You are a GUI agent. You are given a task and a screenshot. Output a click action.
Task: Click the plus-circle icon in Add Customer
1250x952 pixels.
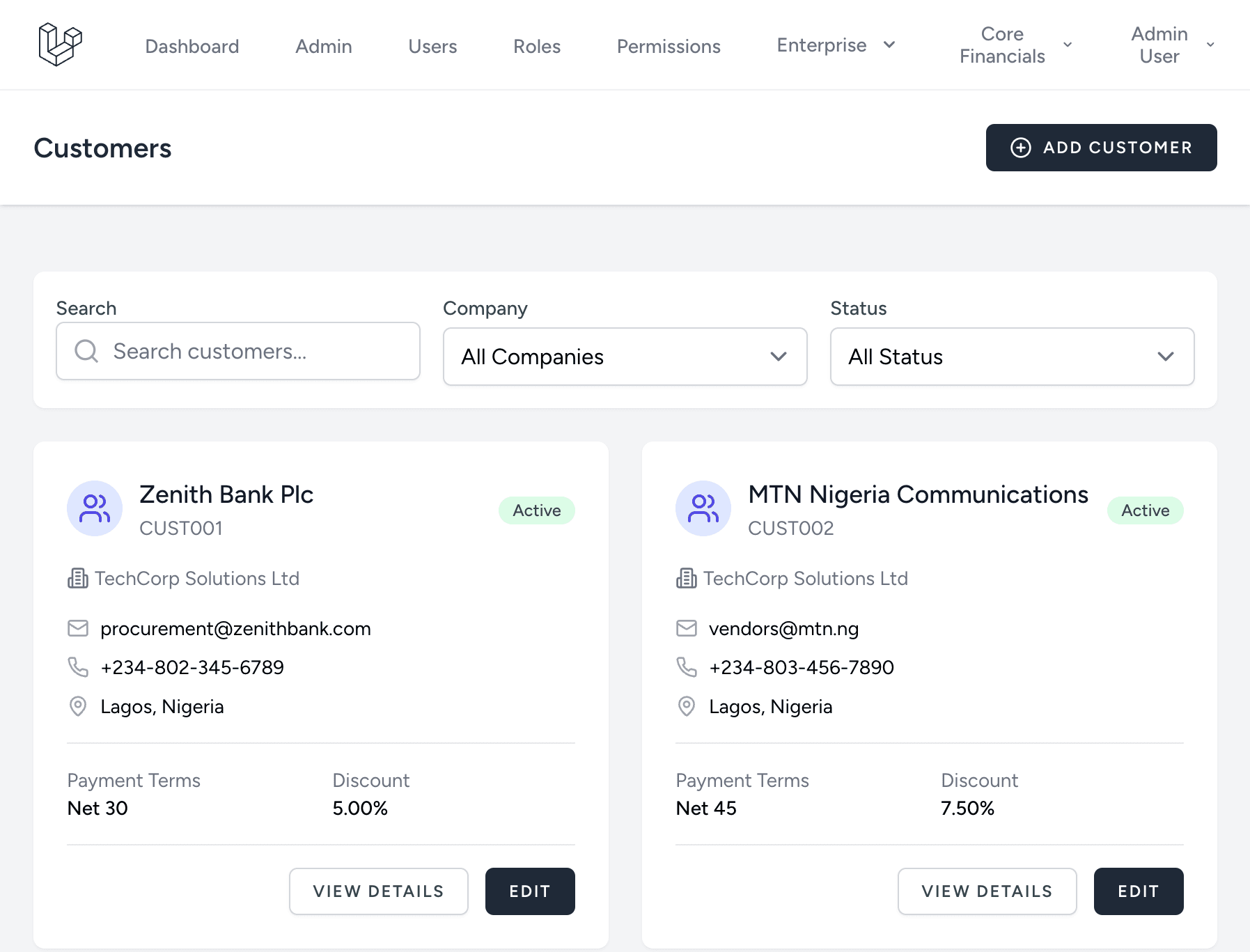[x=1021, y=148]
